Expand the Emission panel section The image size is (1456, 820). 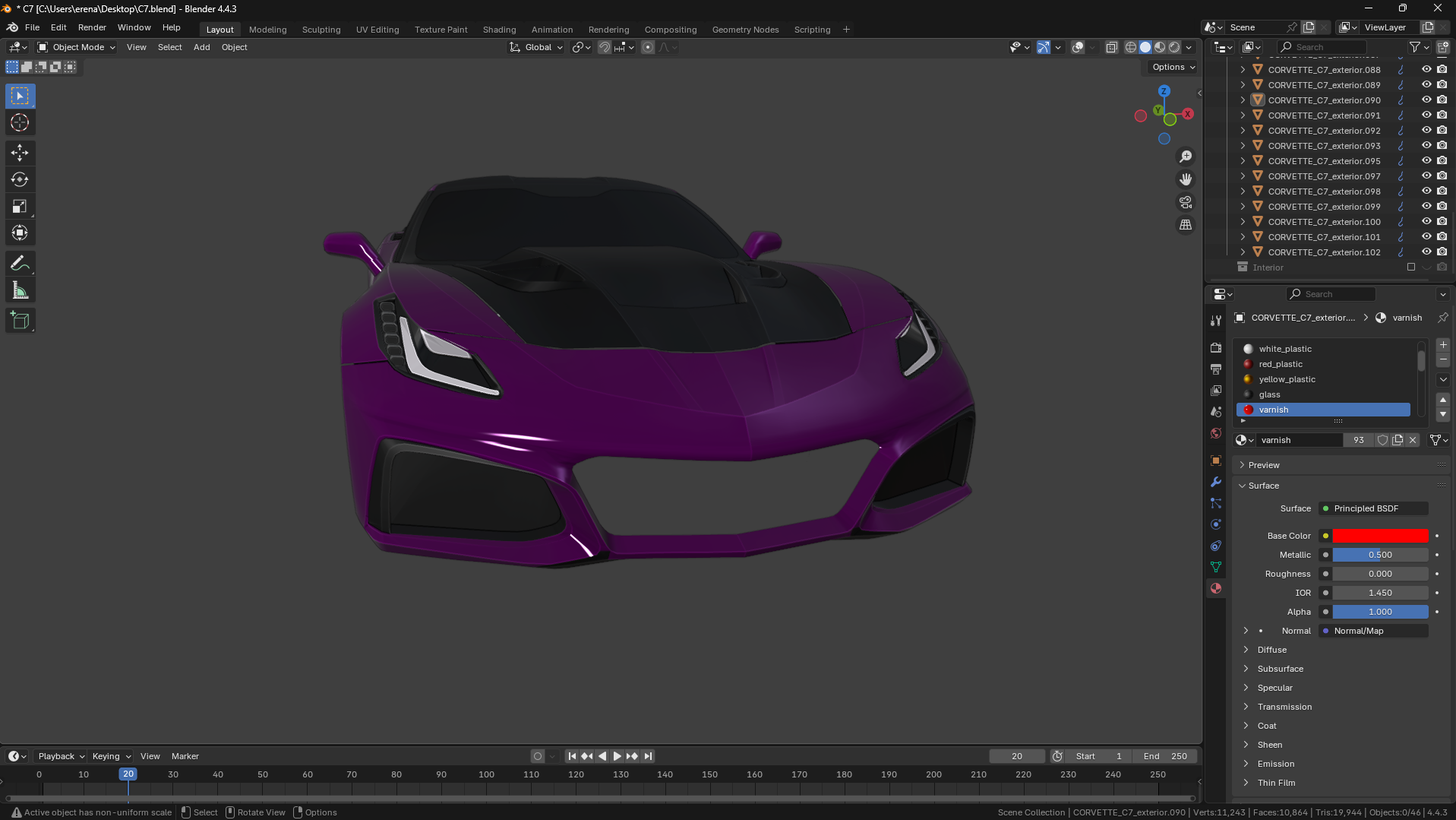[x=1275, y=764]
